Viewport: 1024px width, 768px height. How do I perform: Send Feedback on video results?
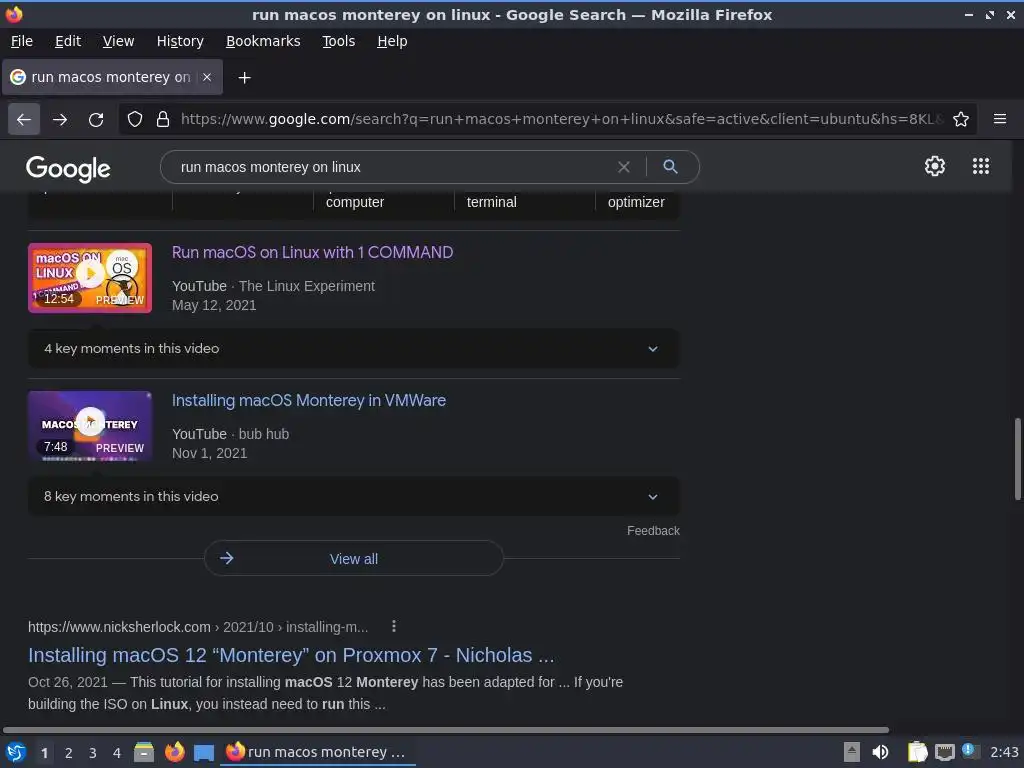click(x=653, y=531)
